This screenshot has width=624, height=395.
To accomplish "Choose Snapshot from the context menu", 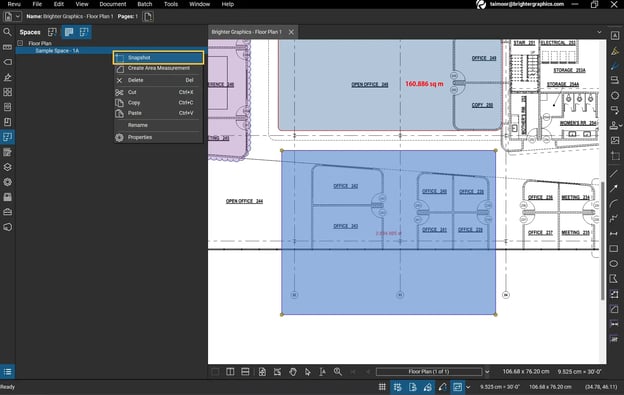I will (158, 58).
